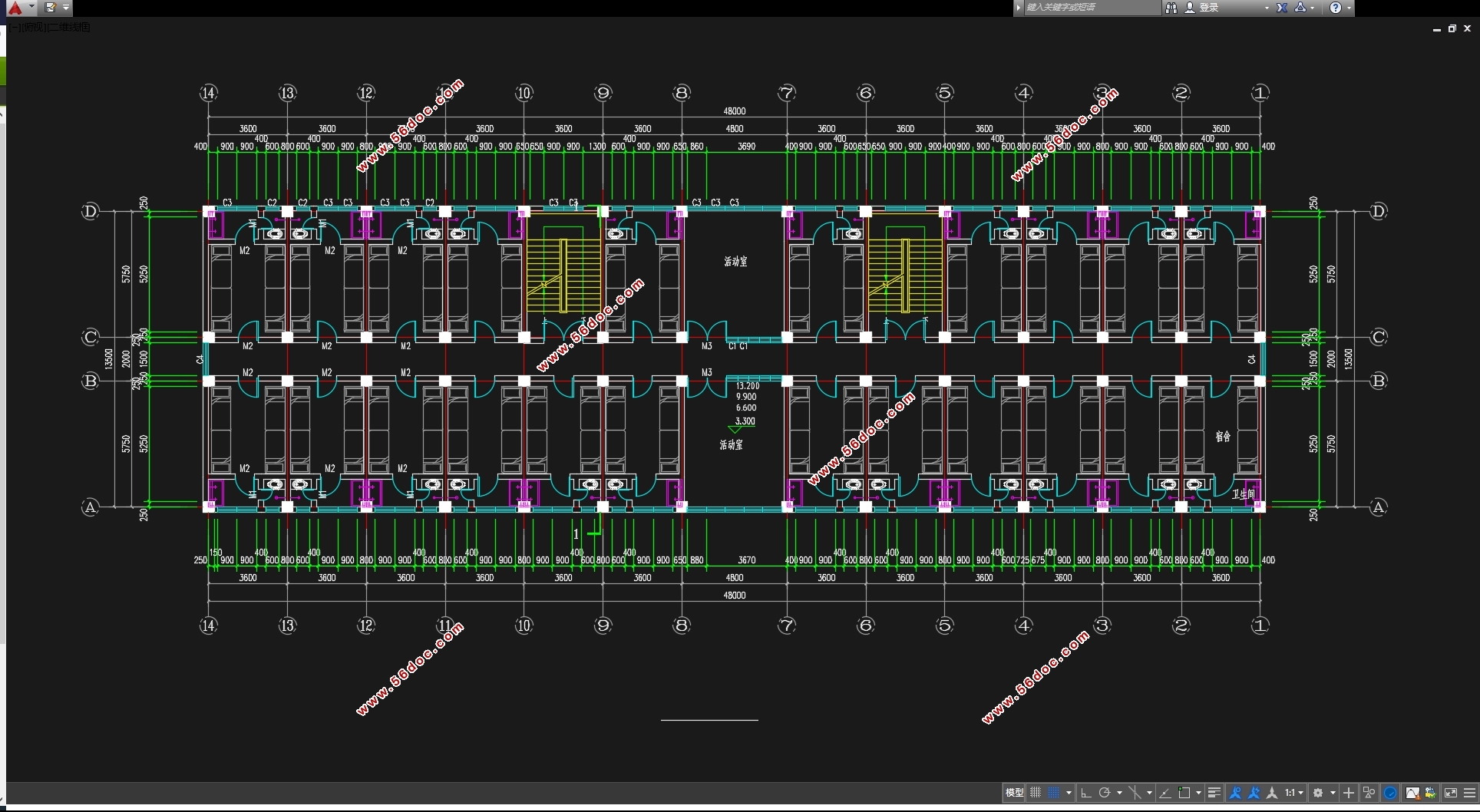This screenshot has width=1480, height=812.
Task: Click the system variable monitor icon
Action: coord(1431,793)
